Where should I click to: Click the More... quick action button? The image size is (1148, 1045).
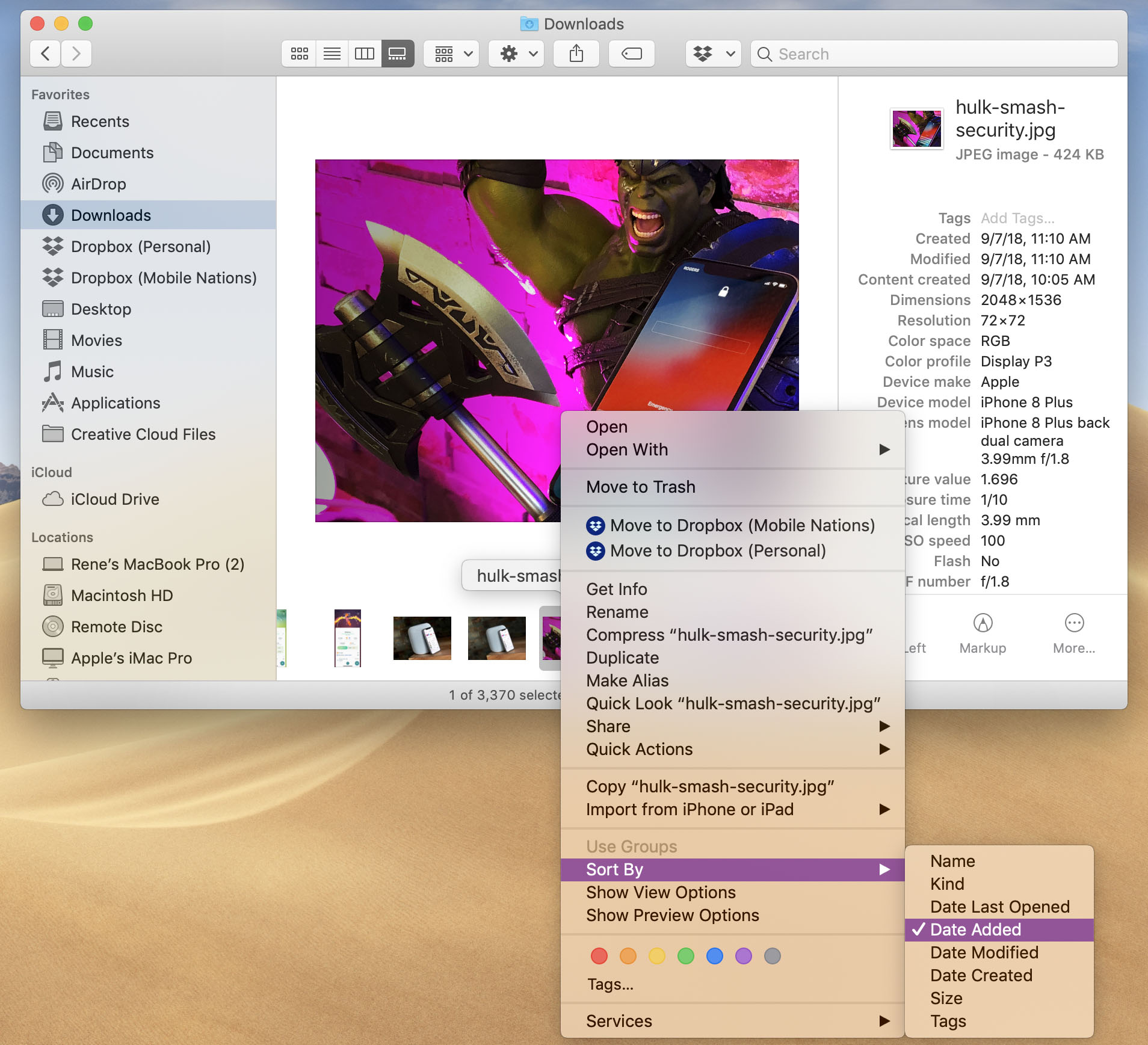coord(1074,633)
